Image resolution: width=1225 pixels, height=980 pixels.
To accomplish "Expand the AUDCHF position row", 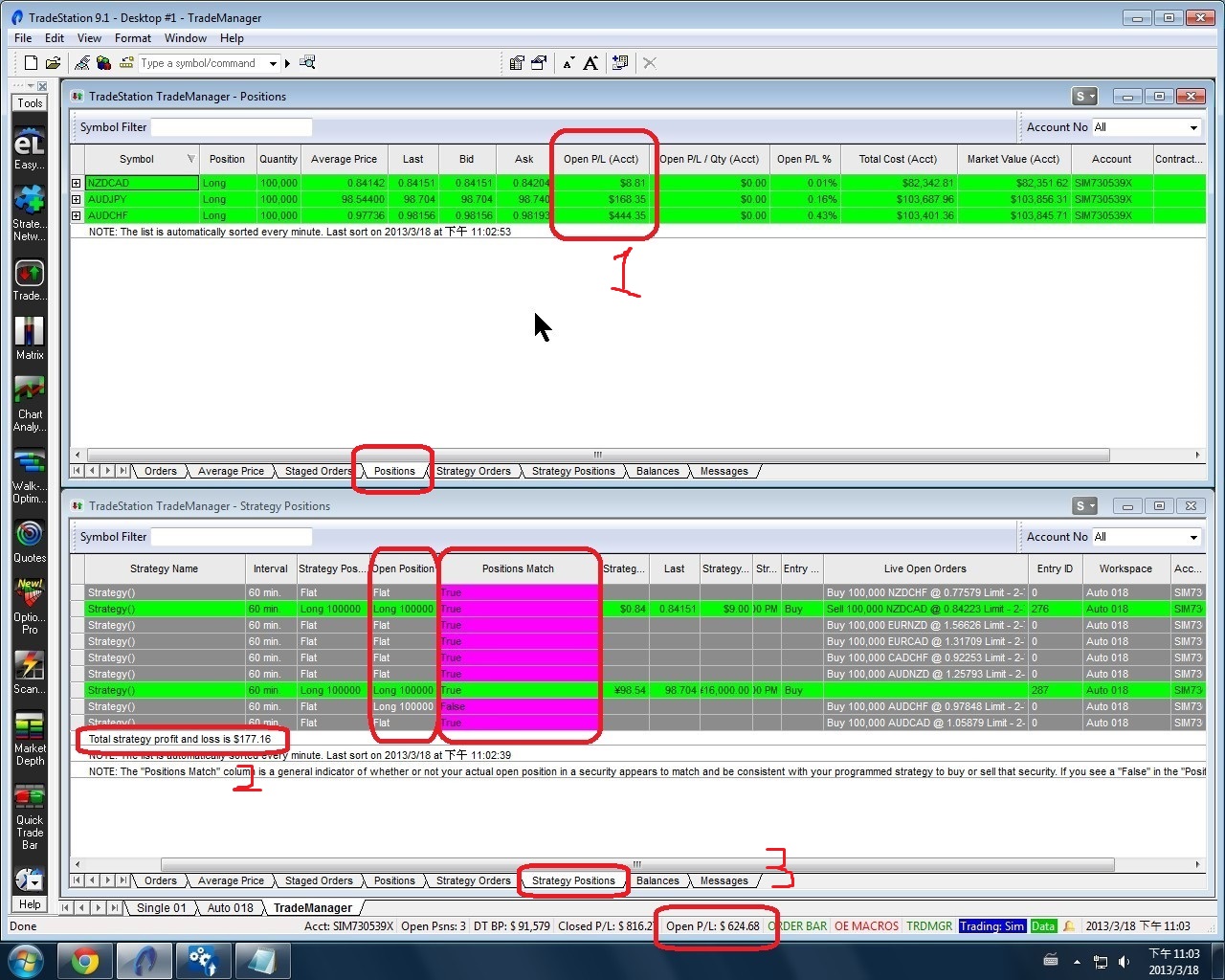I will tap(77, 215).
